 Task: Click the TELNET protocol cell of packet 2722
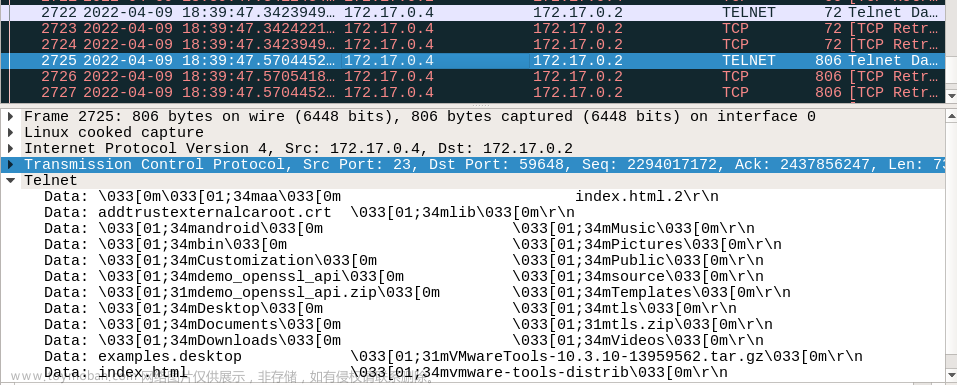click(x=748, y=12)
